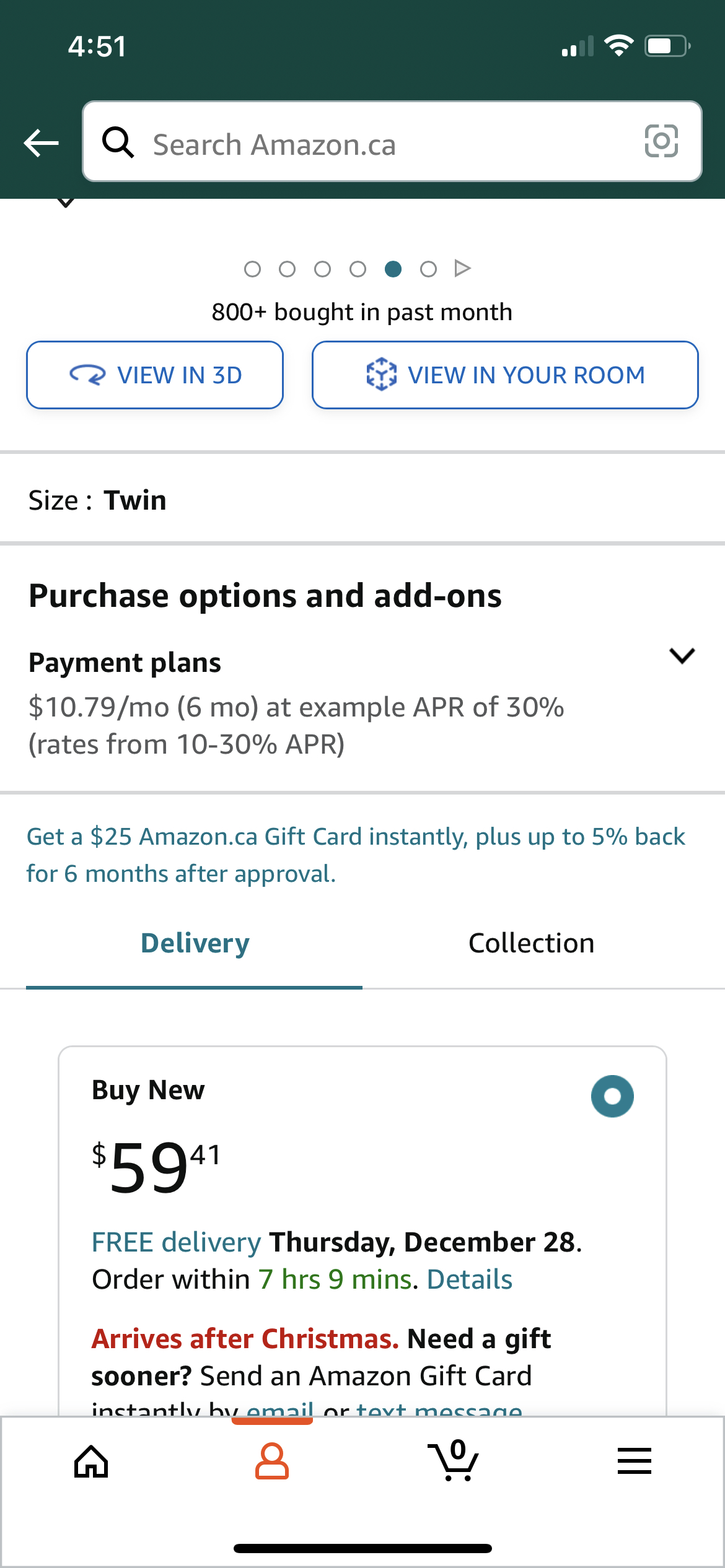Play the product video triangle icon
Viewport: 725px width, 1568px height.
[462, 268]
